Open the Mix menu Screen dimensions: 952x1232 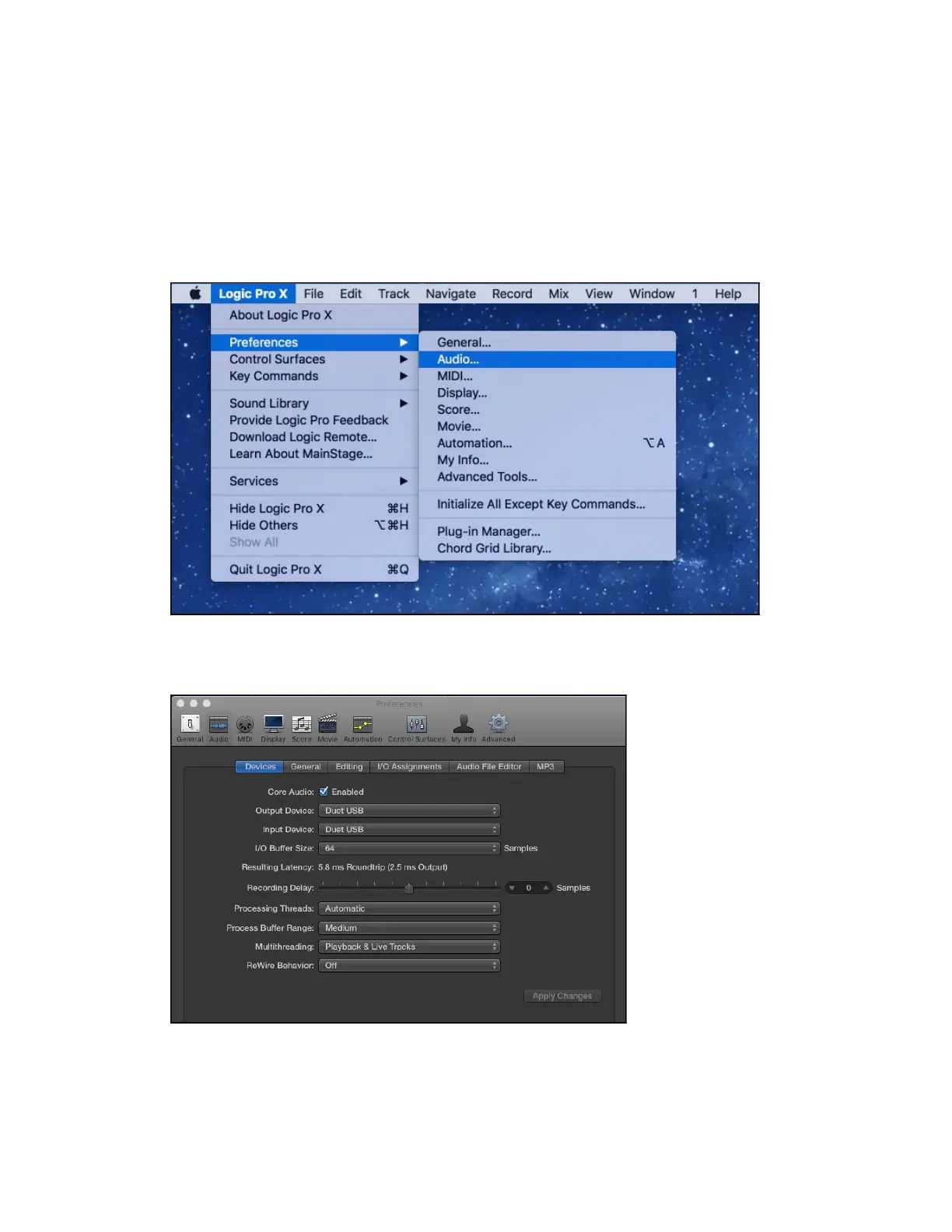[558, 293]
